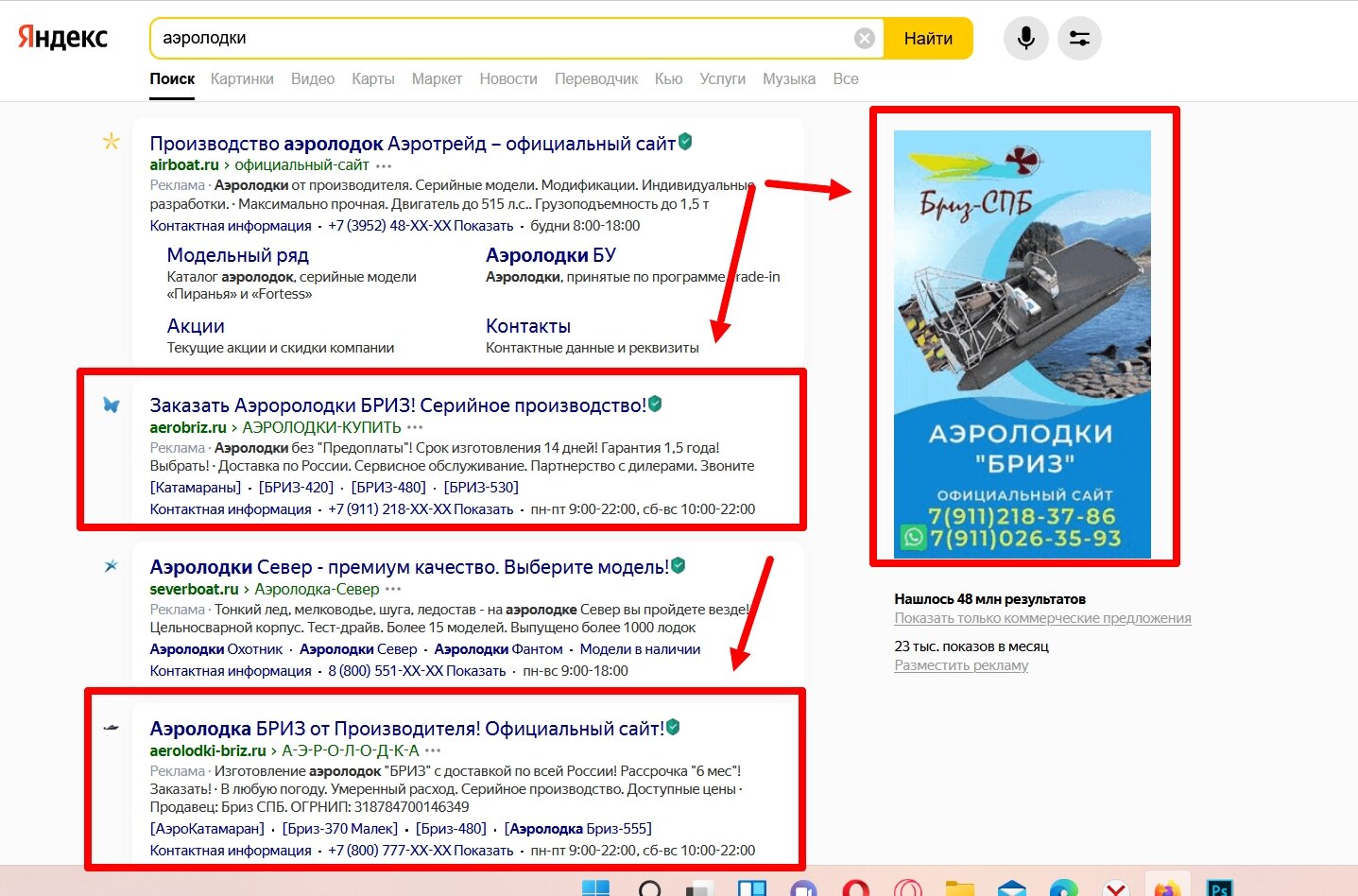Image resolution: width=1358 pixels, height=896 pixels.
Task: Open 'Производство аэролодок Аэротрейд' result
Action: 413,144
